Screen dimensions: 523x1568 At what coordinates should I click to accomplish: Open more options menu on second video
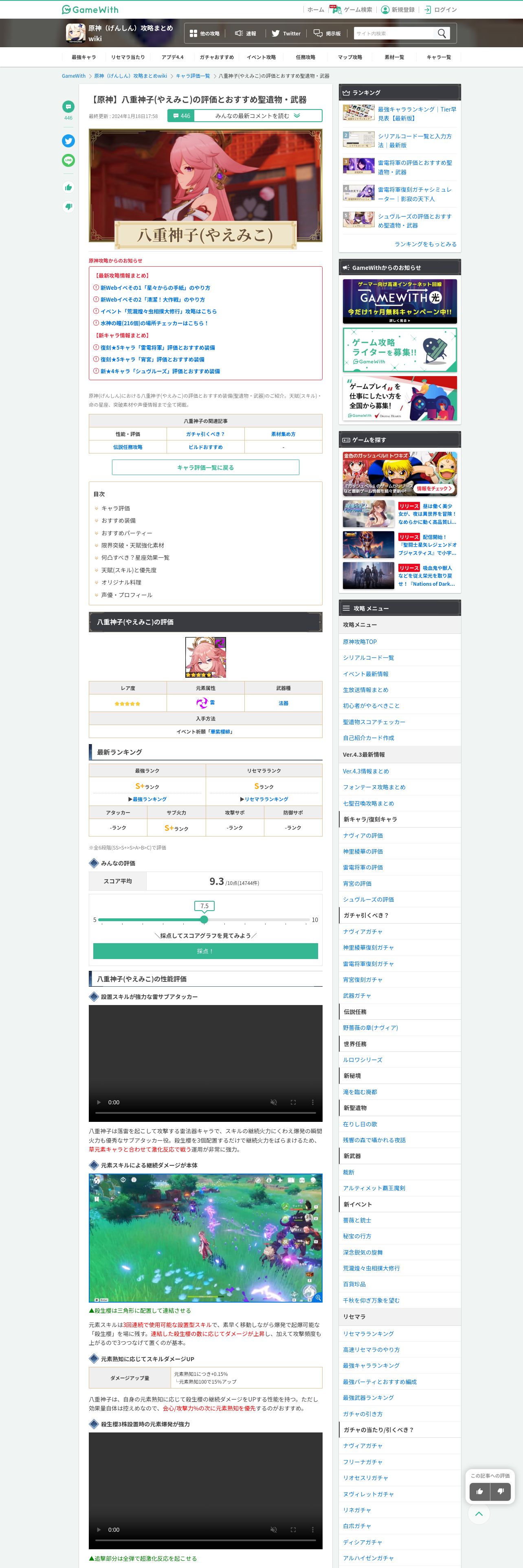[x=312, y=1530]
